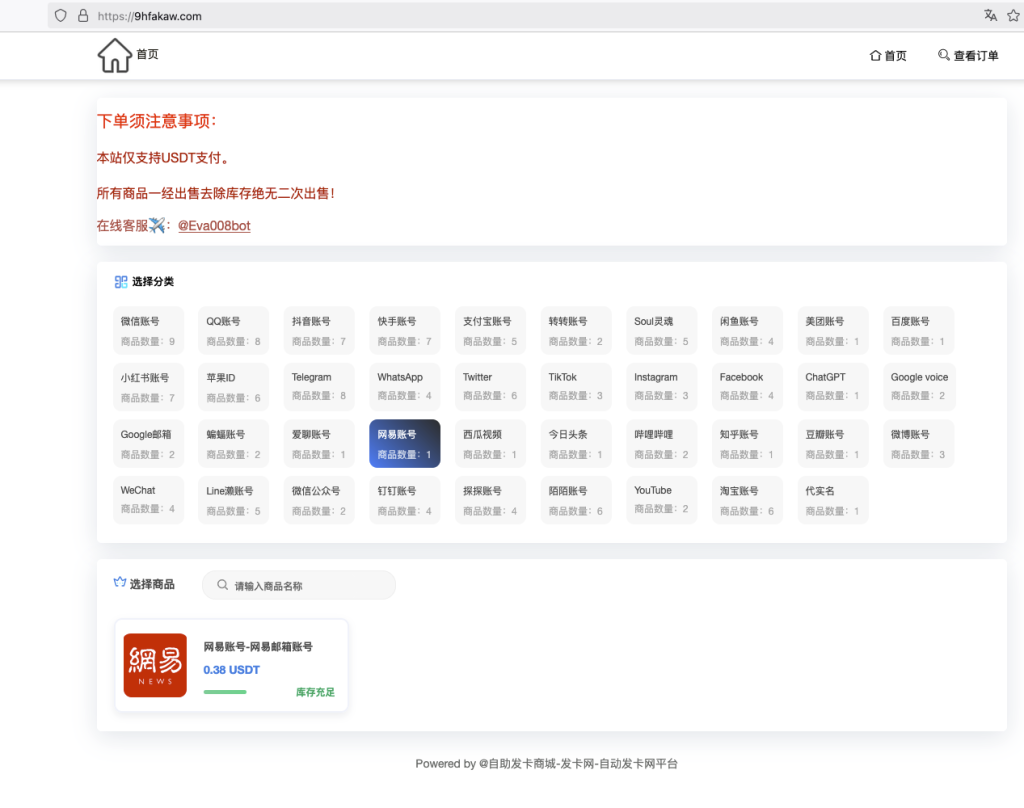Pick the 微博账号 category
1024x808 pixels.
point(919,444)
